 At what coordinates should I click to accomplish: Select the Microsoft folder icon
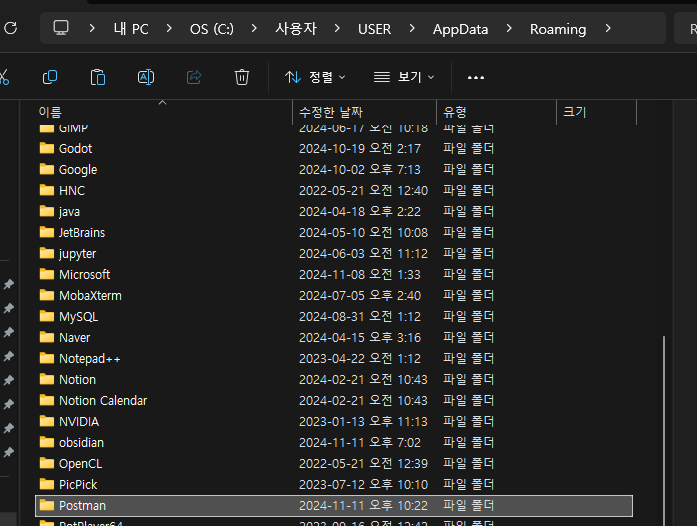pos(47,274)
